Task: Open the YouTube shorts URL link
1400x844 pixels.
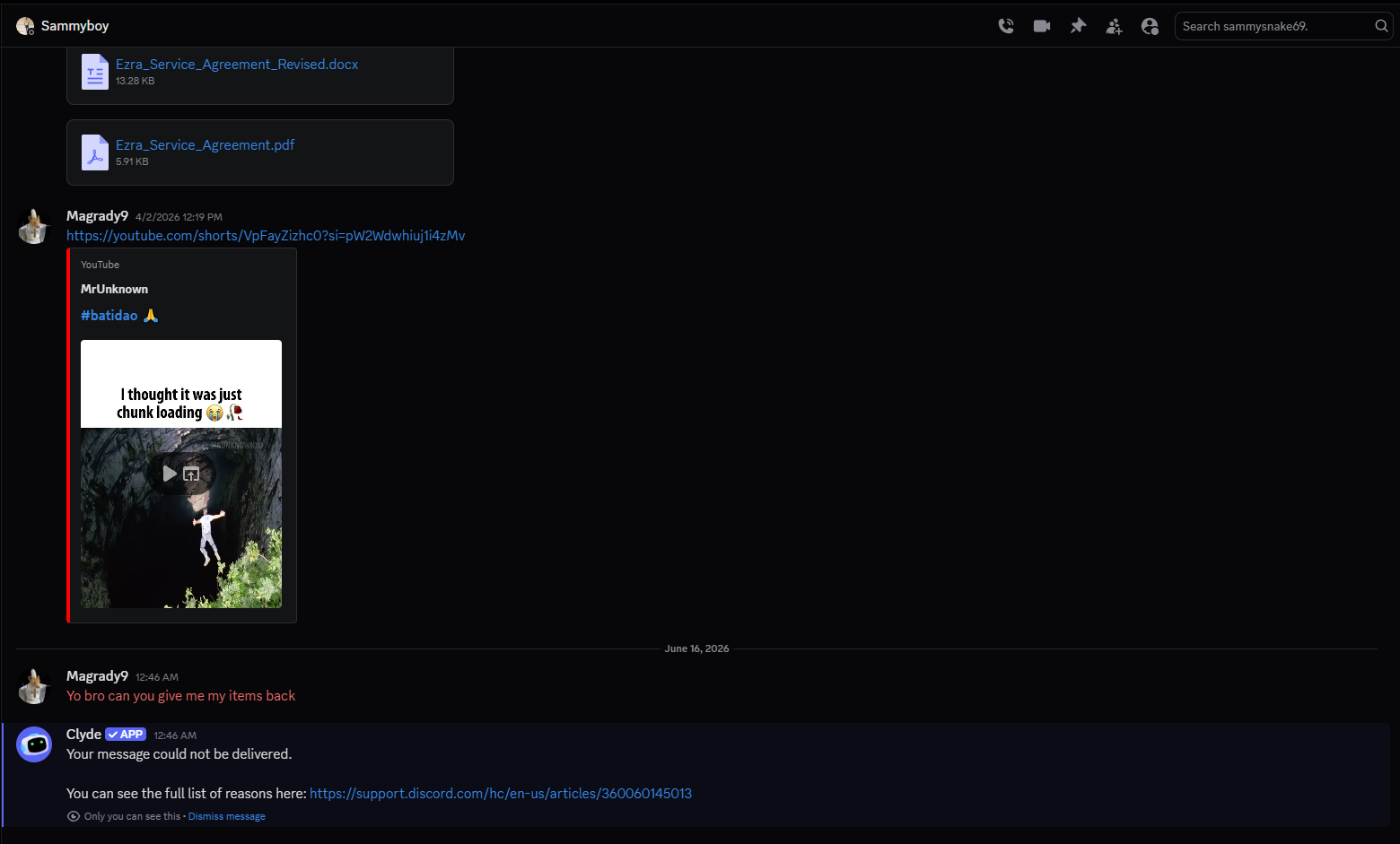Action: (266, 236)
